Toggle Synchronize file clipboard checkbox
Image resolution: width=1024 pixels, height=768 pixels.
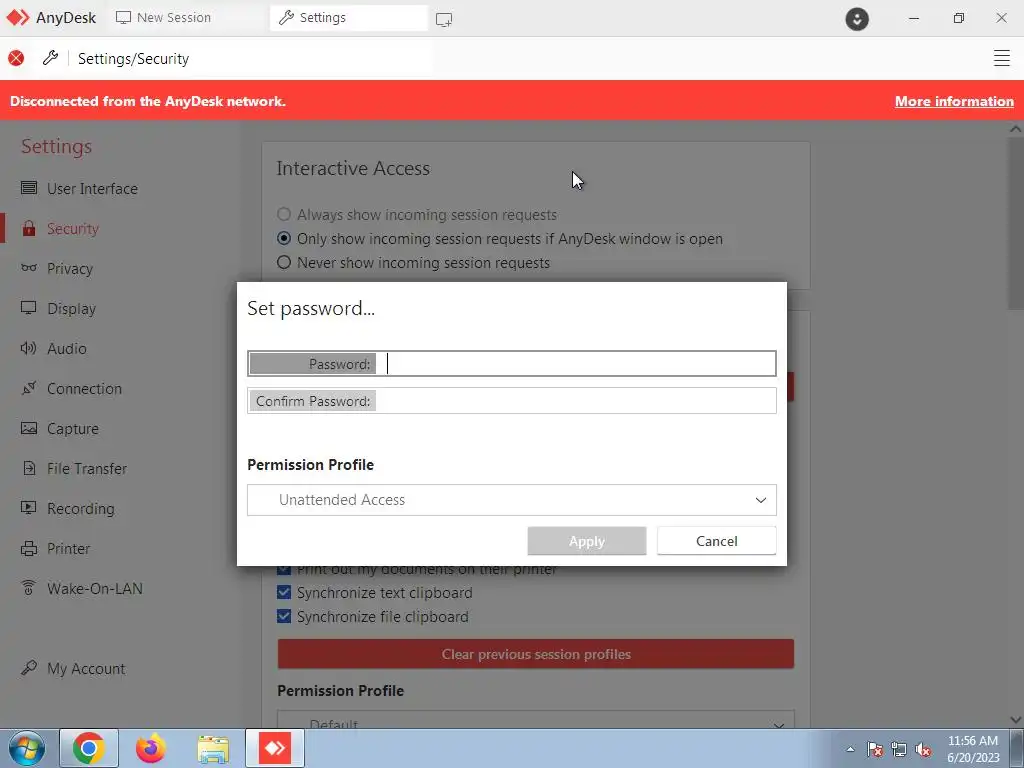pos(283,616)
